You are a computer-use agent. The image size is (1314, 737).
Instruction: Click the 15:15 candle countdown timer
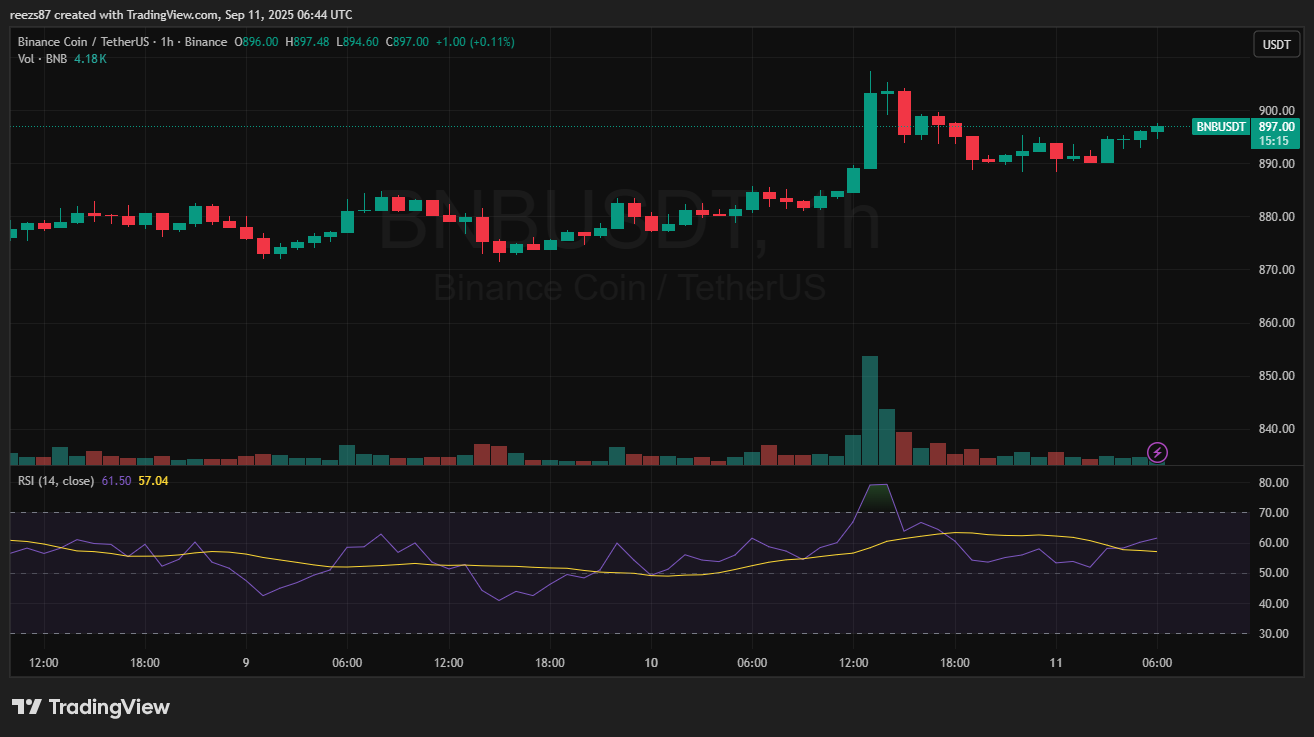click(1272, 141)
